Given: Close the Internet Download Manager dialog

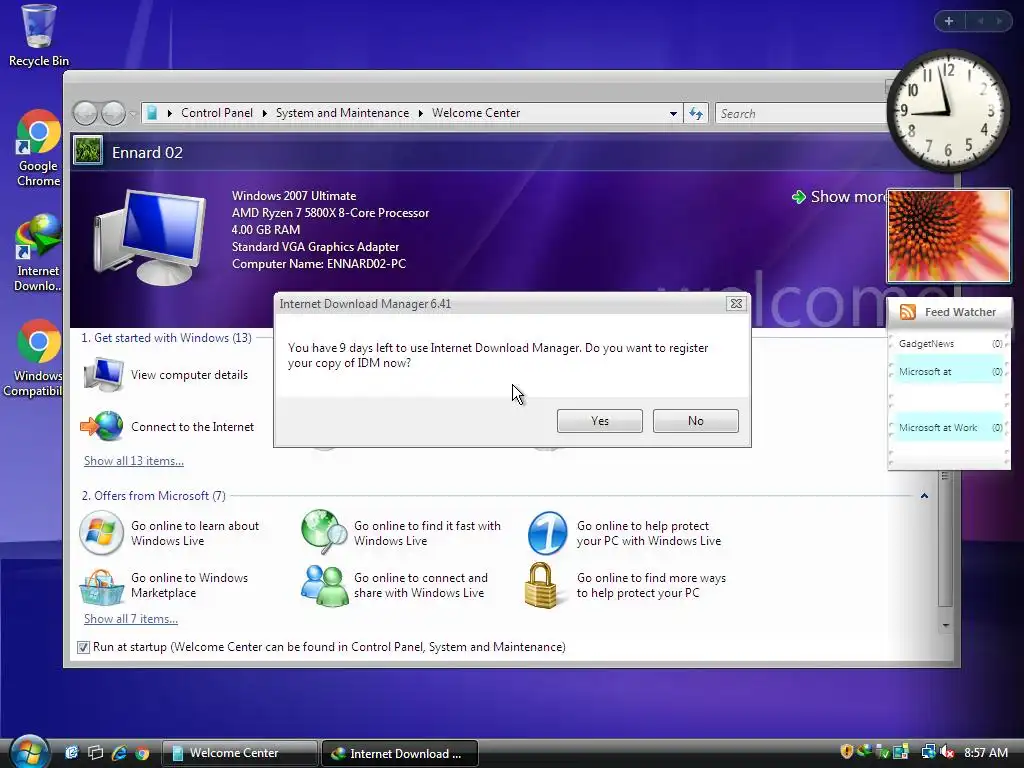Looking at the screenshot, I should [x=736, y=304].
